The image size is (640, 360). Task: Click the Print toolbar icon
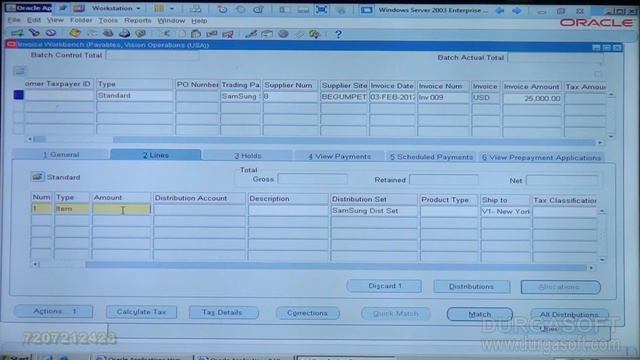[124, 33]
